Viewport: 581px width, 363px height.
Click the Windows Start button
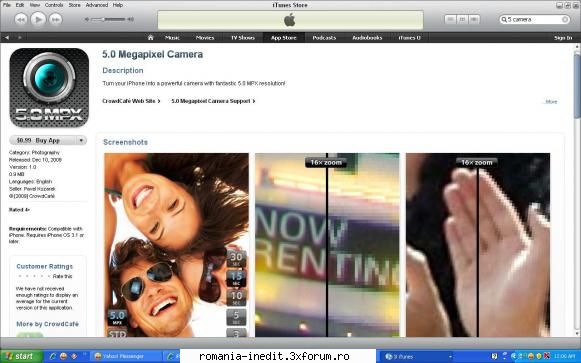click(x=21, y=356)
